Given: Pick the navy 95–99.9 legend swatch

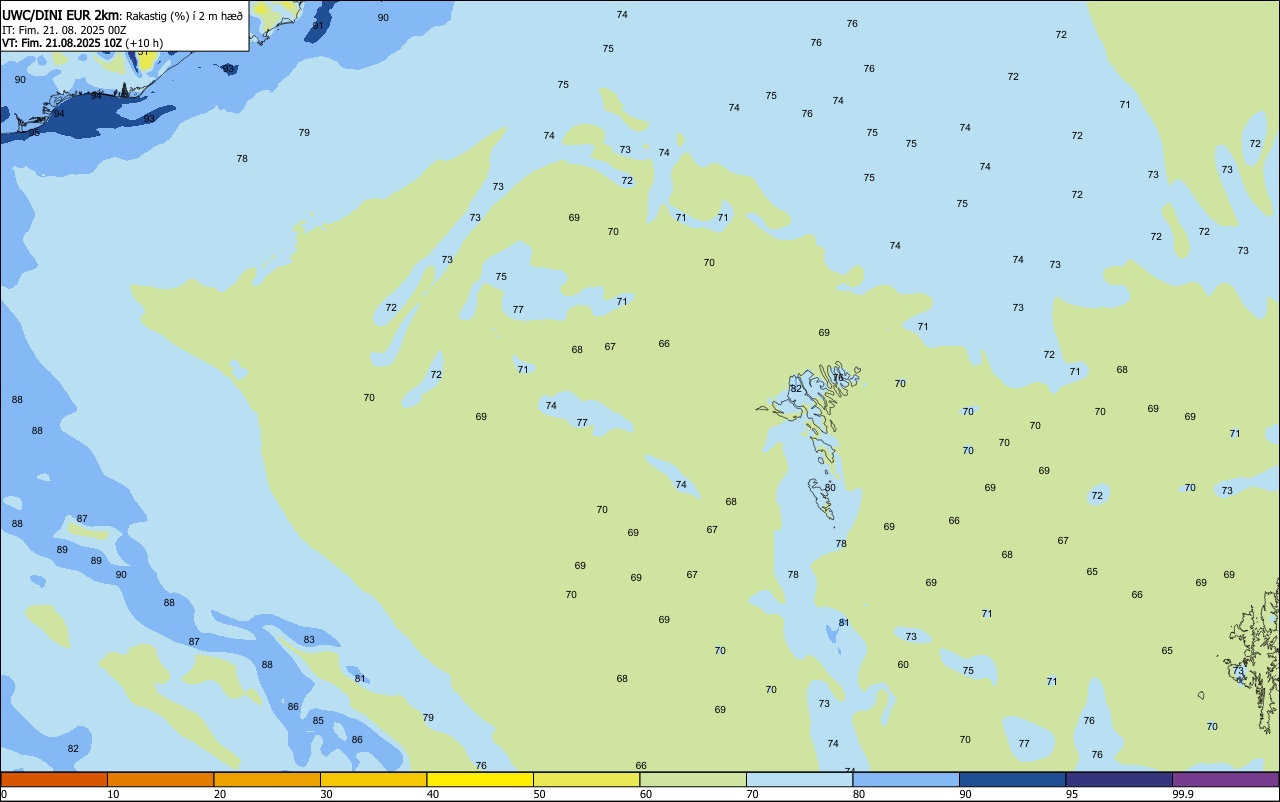Looking at the screenshot, I should [x=1119, y=779].
